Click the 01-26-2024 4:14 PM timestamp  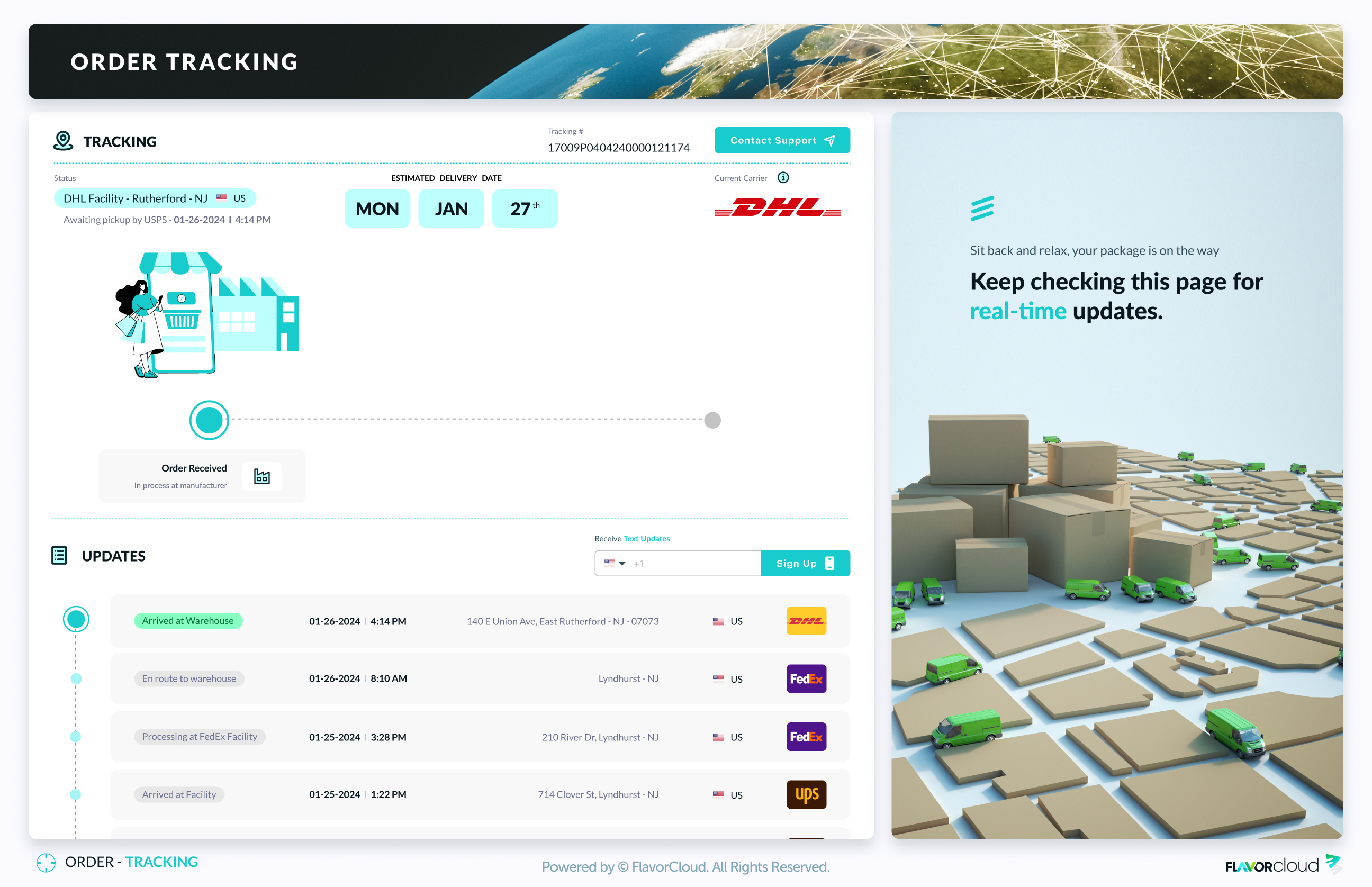[357, 621]
